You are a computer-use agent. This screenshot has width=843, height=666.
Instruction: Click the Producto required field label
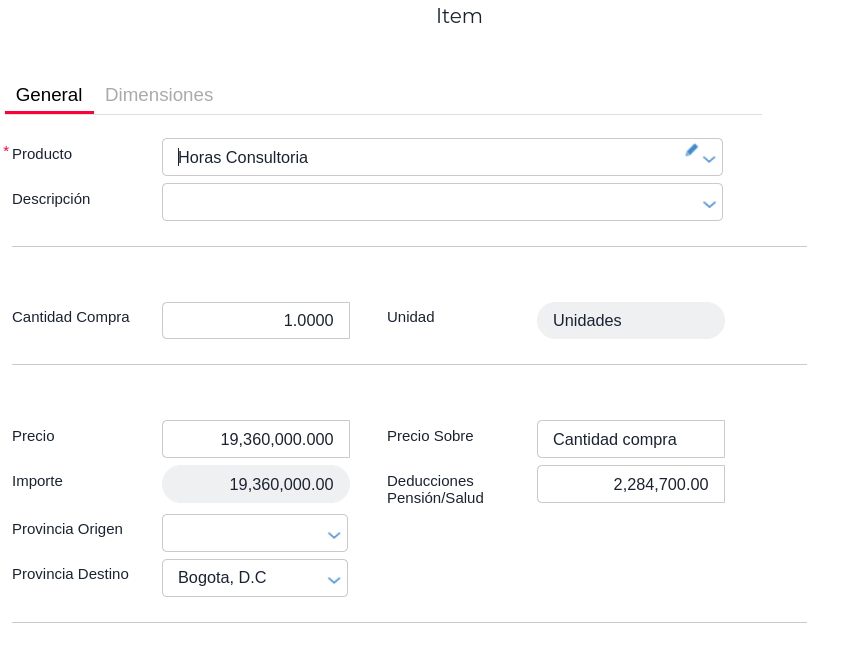coord(42,154)
